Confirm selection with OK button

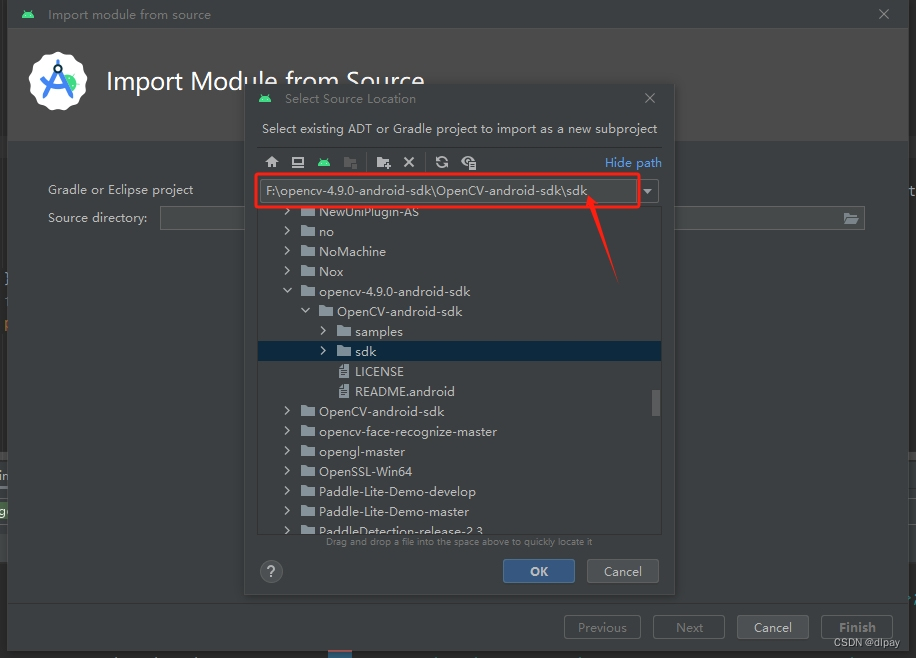click(539, 571)
